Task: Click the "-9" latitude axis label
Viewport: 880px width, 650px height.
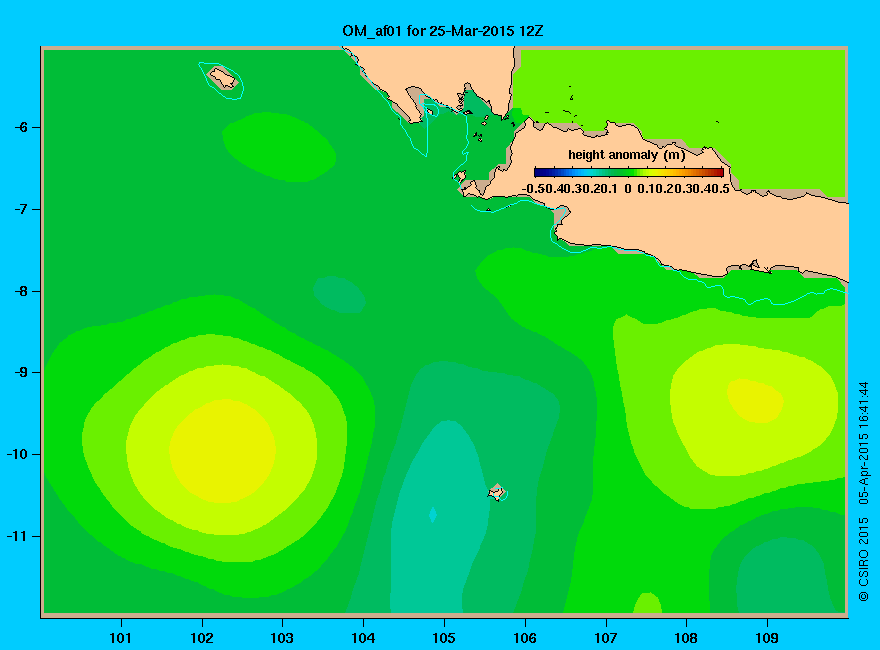Action: [x=21, y=373]
